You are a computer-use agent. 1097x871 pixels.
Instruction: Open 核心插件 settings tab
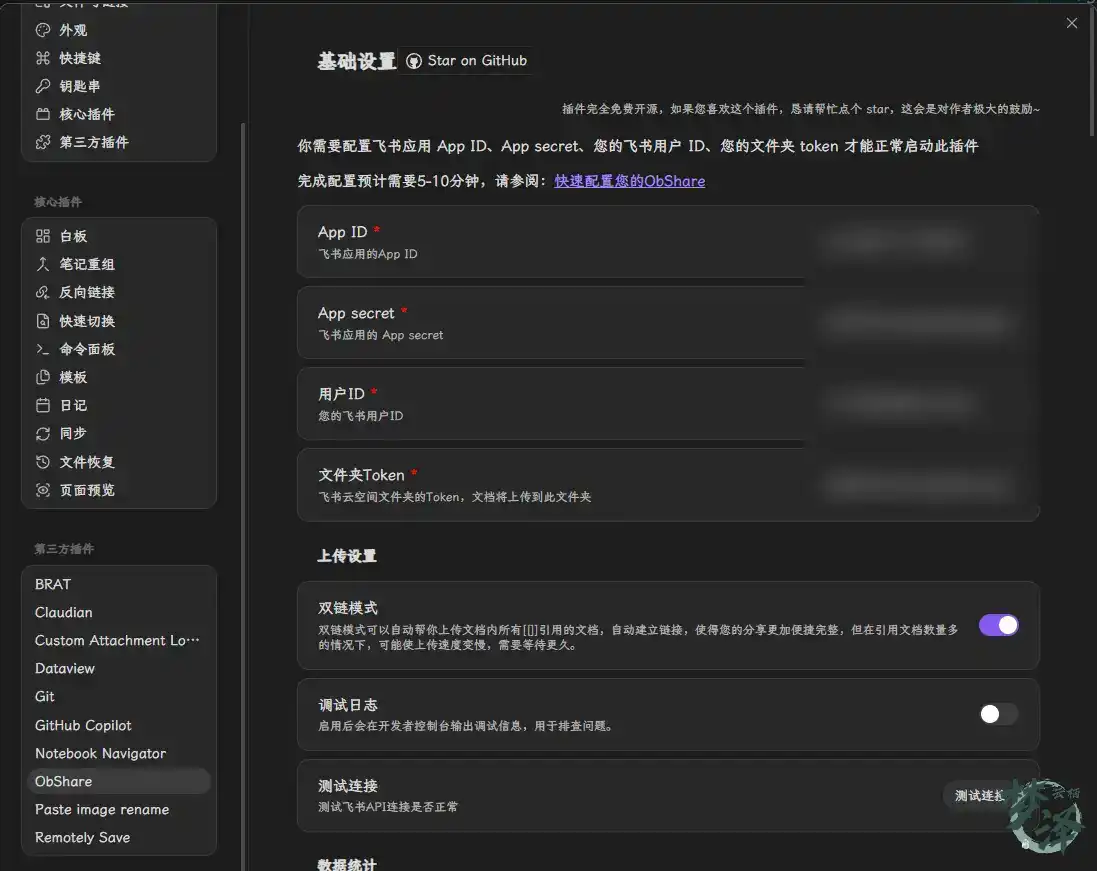[119, 114]
